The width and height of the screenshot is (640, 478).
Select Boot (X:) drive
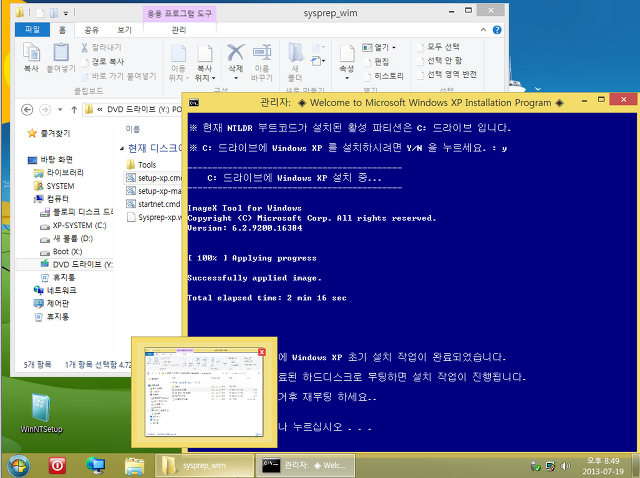click(x=61, y=251)
